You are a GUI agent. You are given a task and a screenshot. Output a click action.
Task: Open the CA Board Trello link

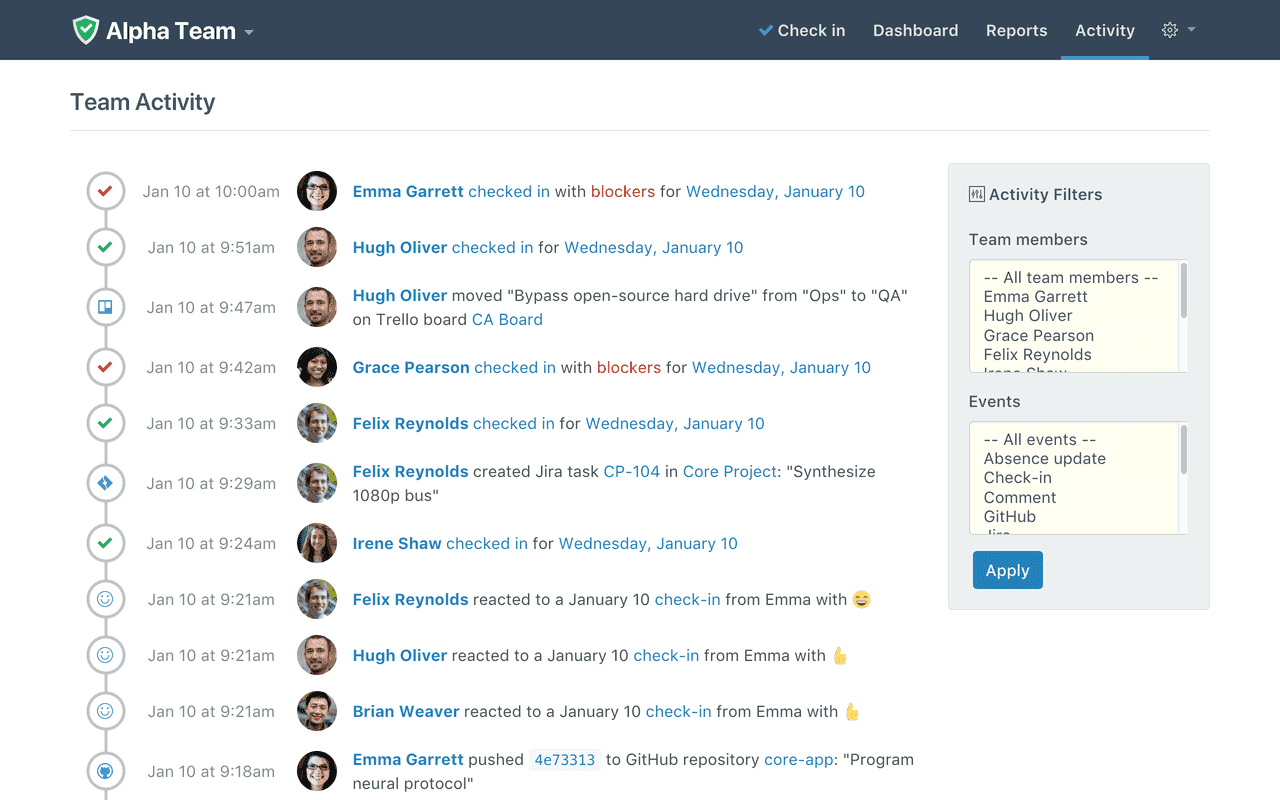click(507, 319)
